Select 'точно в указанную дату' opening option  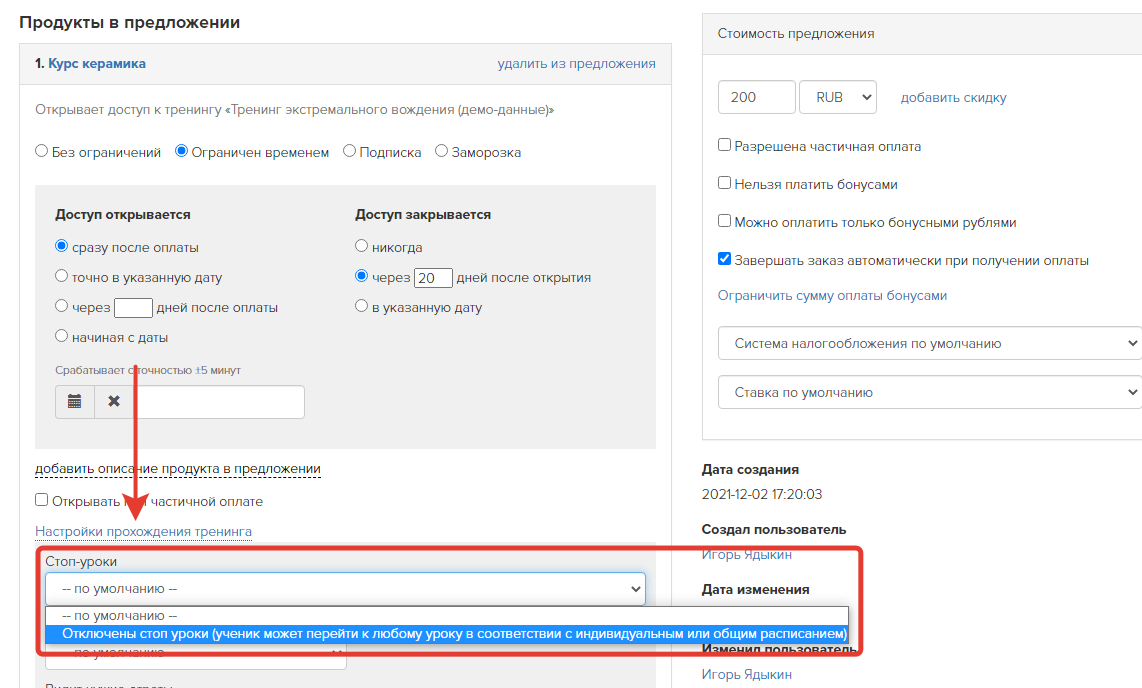62,276
